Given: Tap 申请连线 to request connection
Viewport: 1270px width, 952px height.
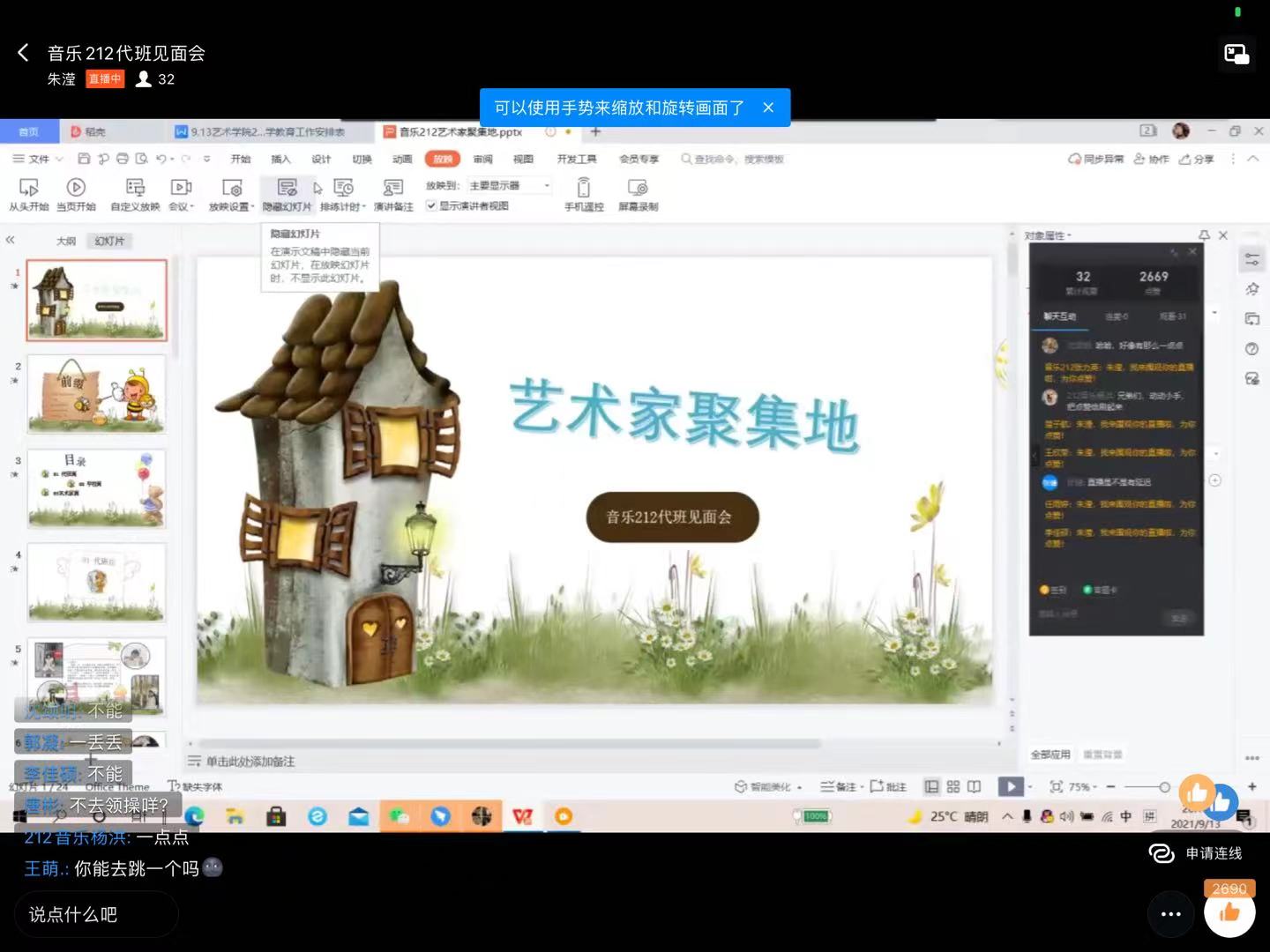Looking at the screenshot, I should pyautogui.click(x=1196, y=853).
